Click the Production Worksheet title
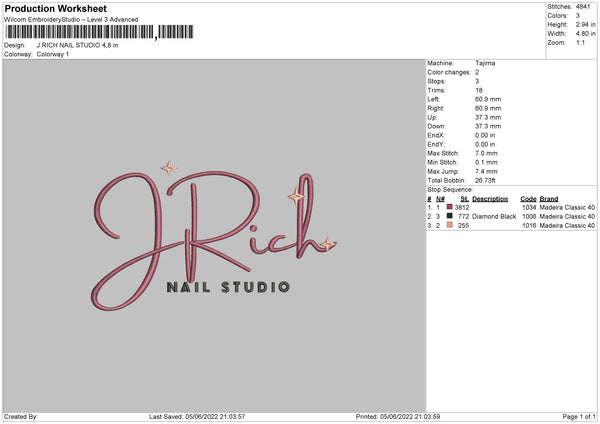 pos(55,8)
